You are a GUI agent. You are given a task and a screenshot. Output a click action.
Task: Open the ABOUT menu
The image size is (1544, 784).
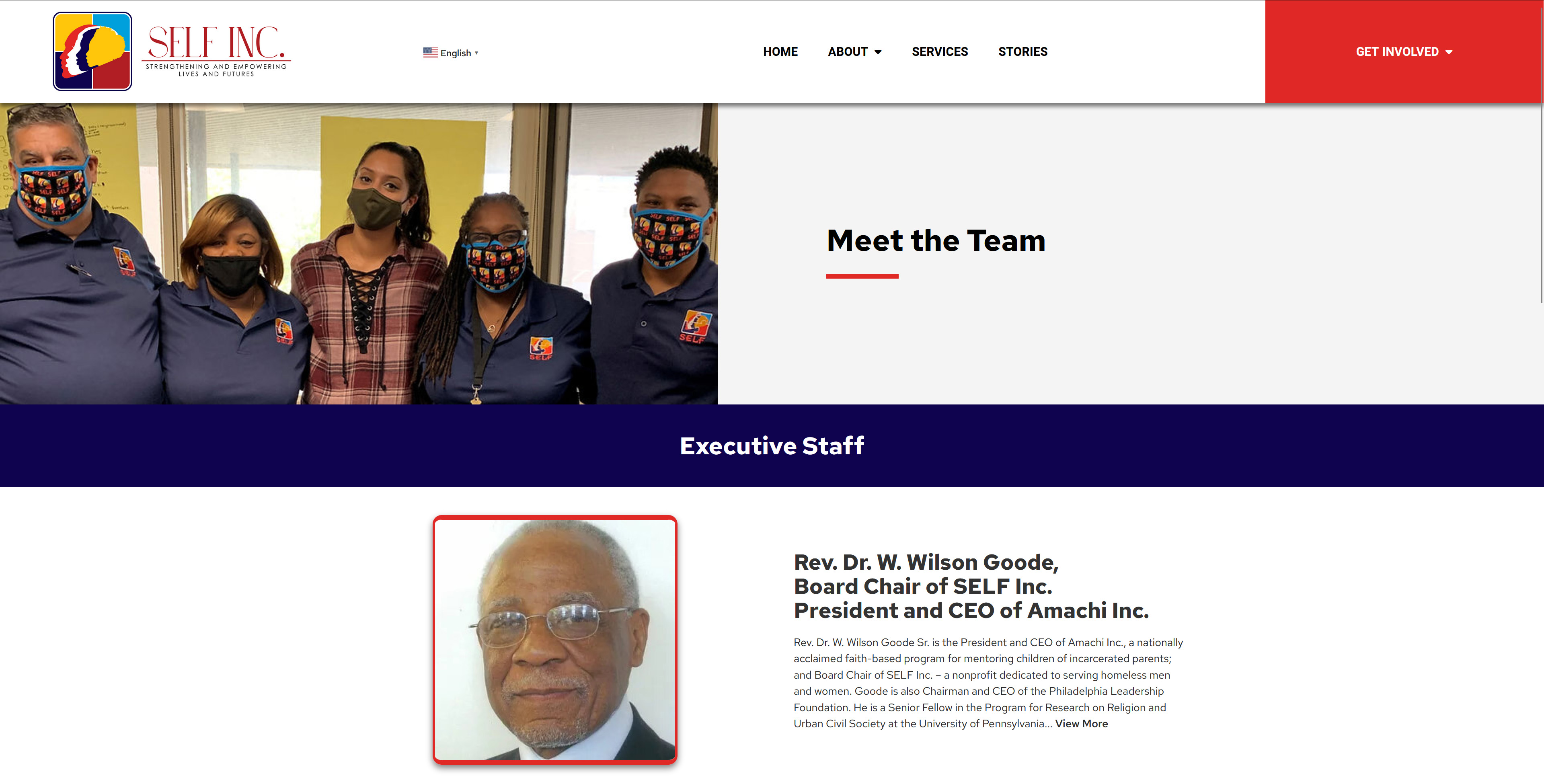coord(854,51)
